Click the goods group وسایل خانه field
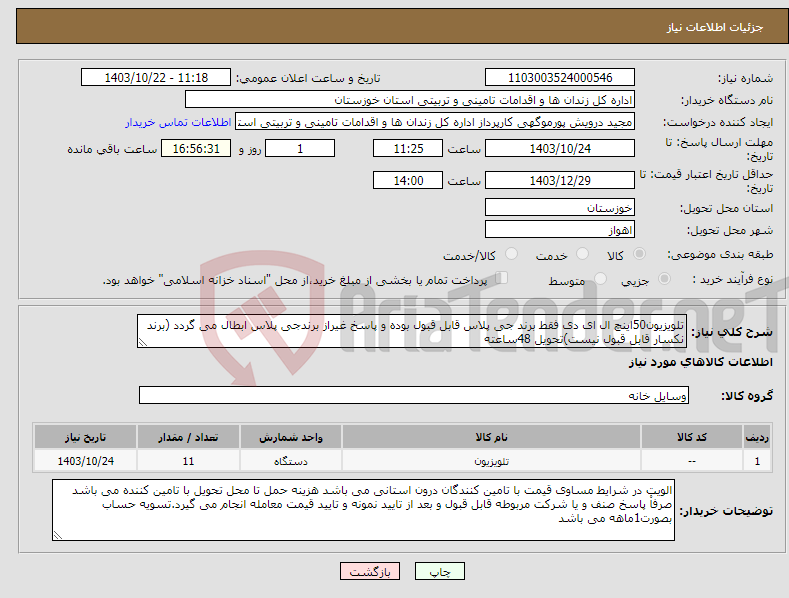The height and width of the screenshot is (598, 789). tap(414, 395)
